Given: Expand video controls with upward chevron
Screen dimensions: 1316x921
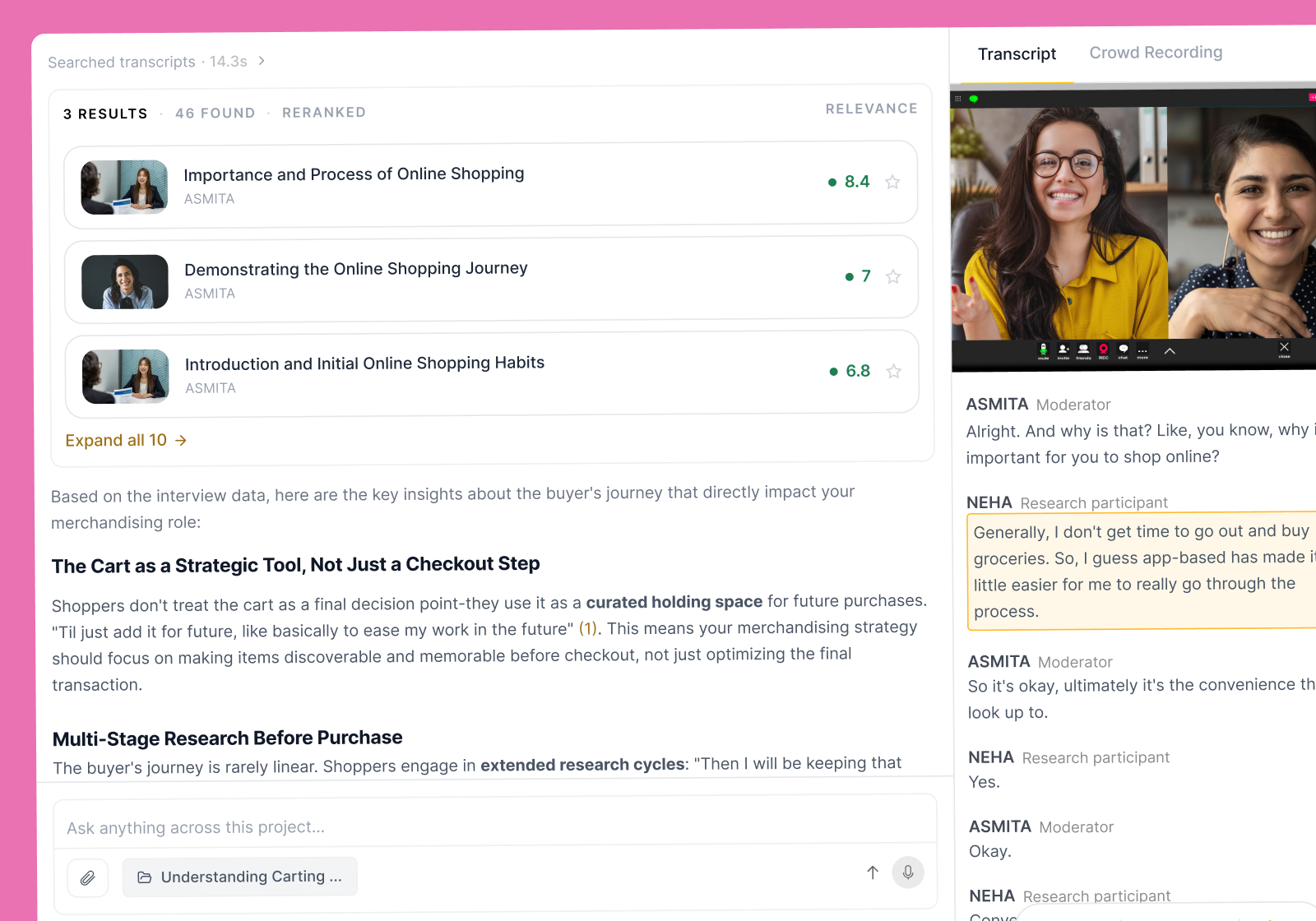Looking at the screenshot, I should click(1170, 350).
